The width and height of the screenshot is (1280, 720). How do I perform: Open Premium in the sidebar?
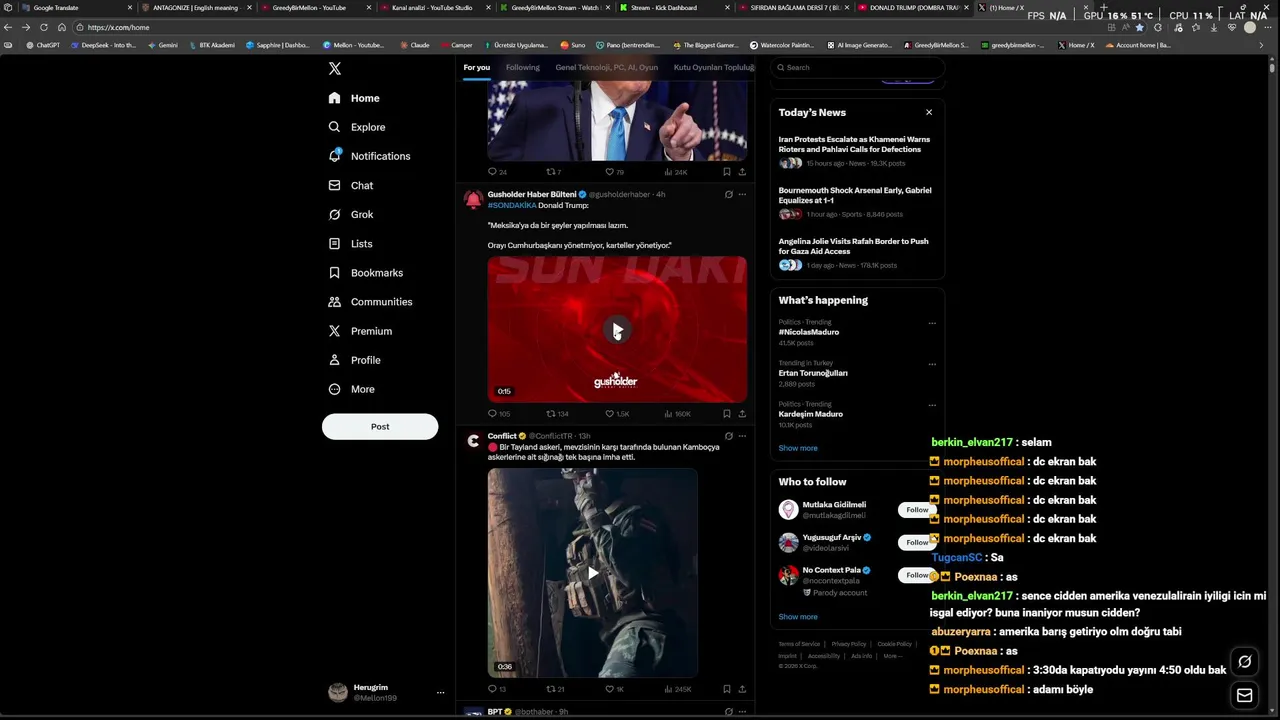coord(360,330)
